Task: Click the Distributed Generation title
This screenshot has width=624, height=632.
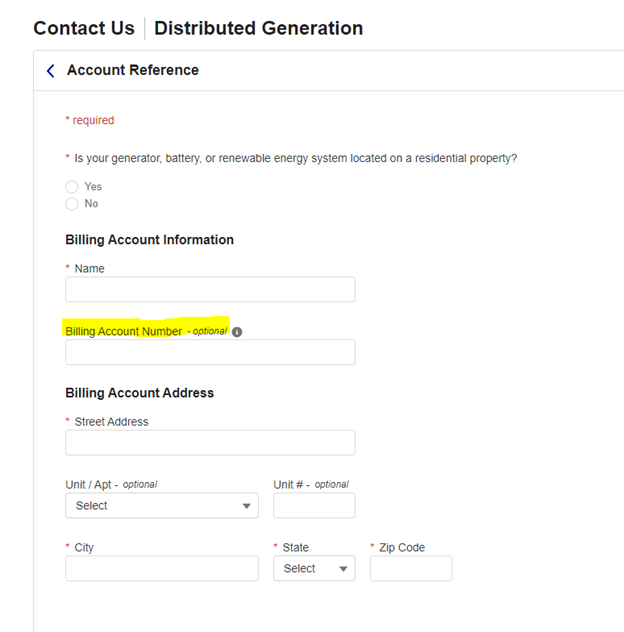Action: point(258,28)
